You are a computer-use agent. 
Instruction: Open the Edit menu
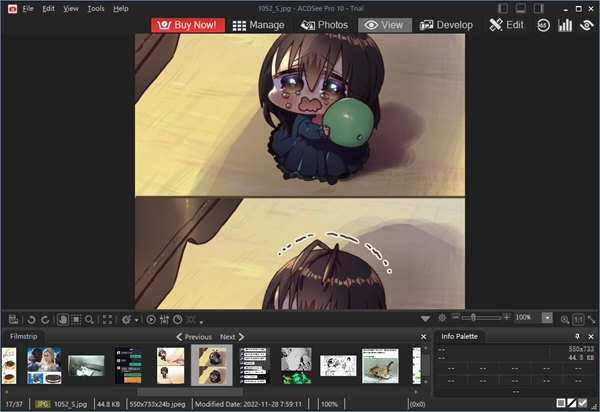[49, 8]
